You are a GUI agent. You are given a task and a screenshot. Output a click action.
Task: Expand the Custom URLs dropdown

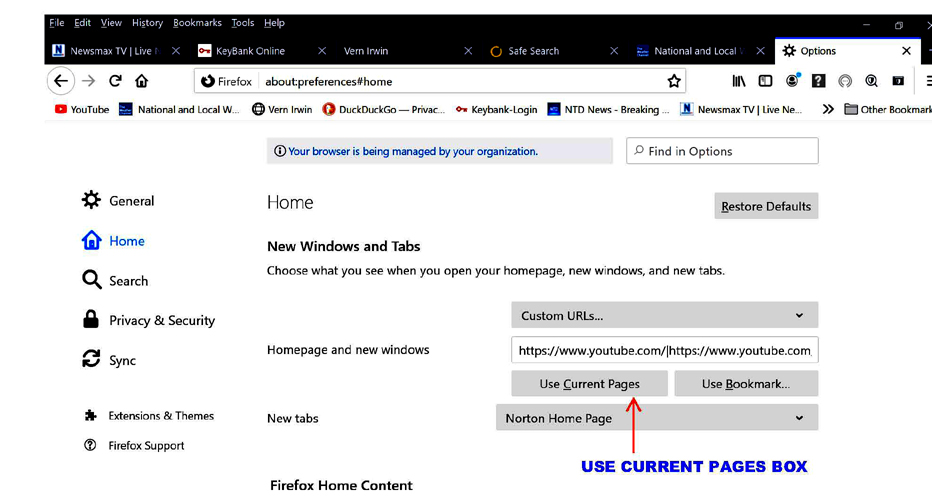[664, 315]
